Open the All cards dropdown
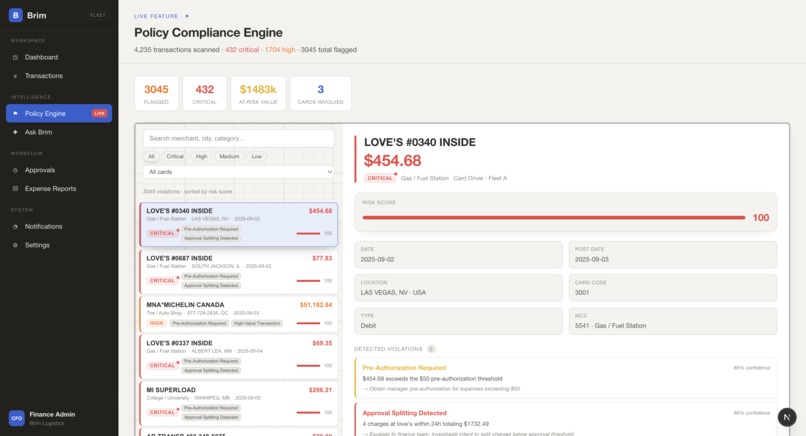Viewport: 806px width, 436px height. click(239, 172)
